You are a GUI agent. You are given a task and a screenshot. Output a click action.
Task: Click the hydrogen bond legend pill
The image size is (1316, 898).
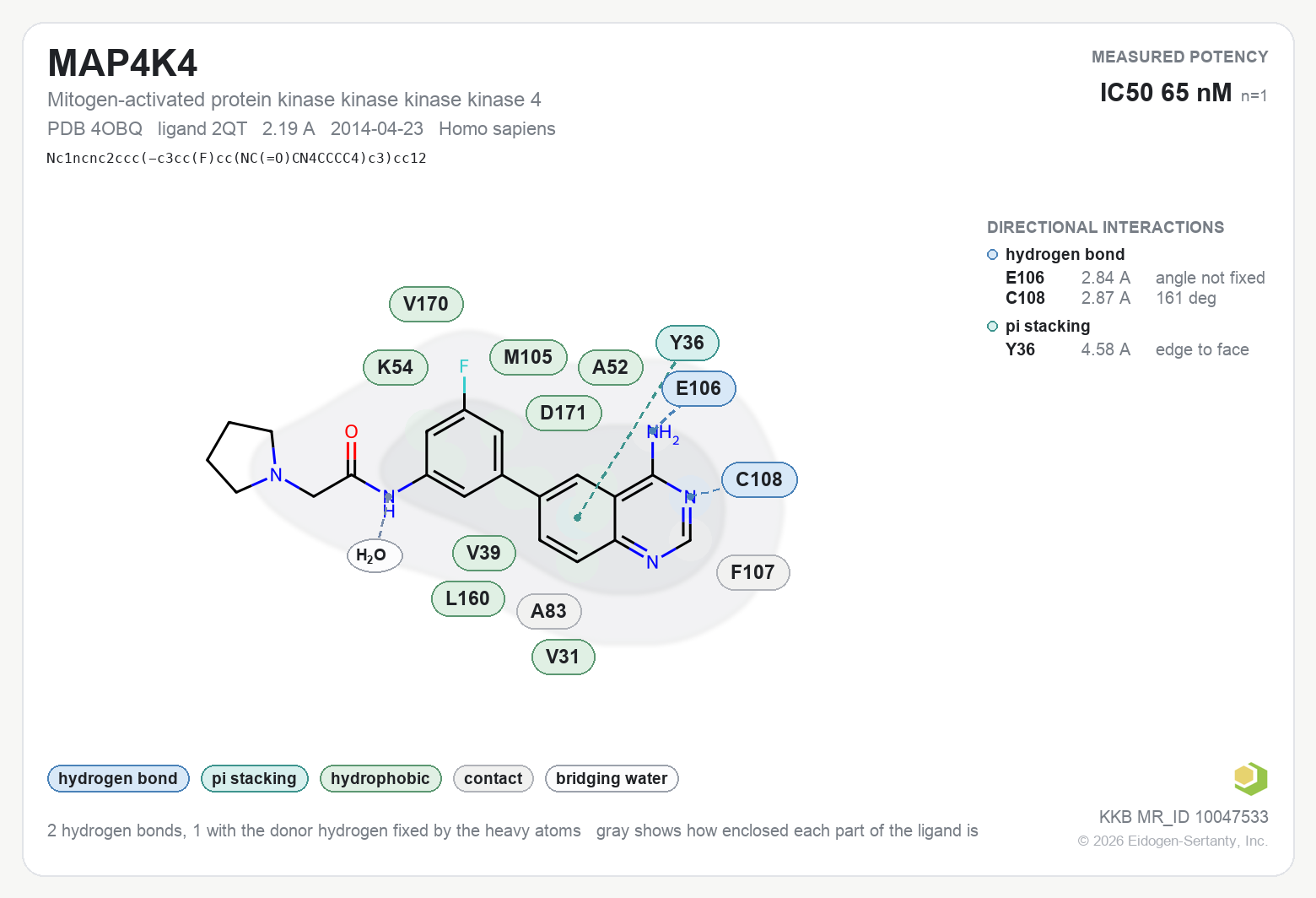pyautogui.click(x=118, y=778)
